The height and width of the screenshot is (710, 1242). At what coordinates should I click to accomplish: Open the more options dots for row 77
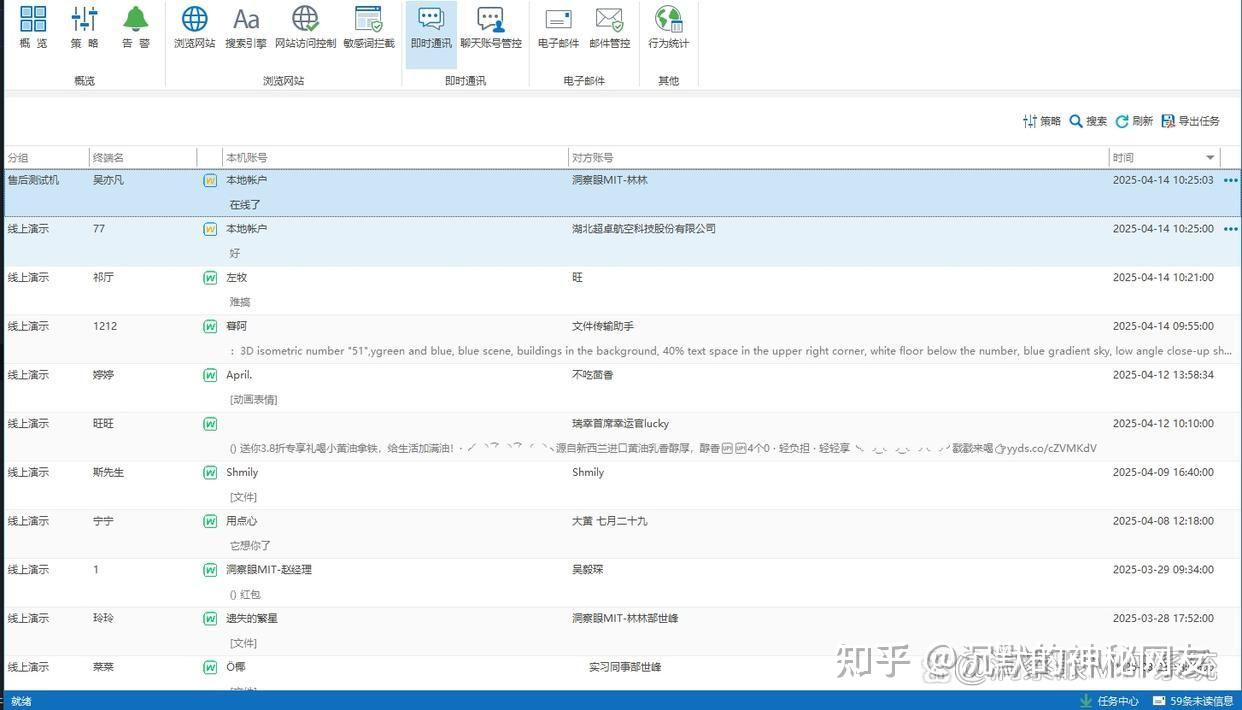pyautogui.click(x=1231, y=229)
